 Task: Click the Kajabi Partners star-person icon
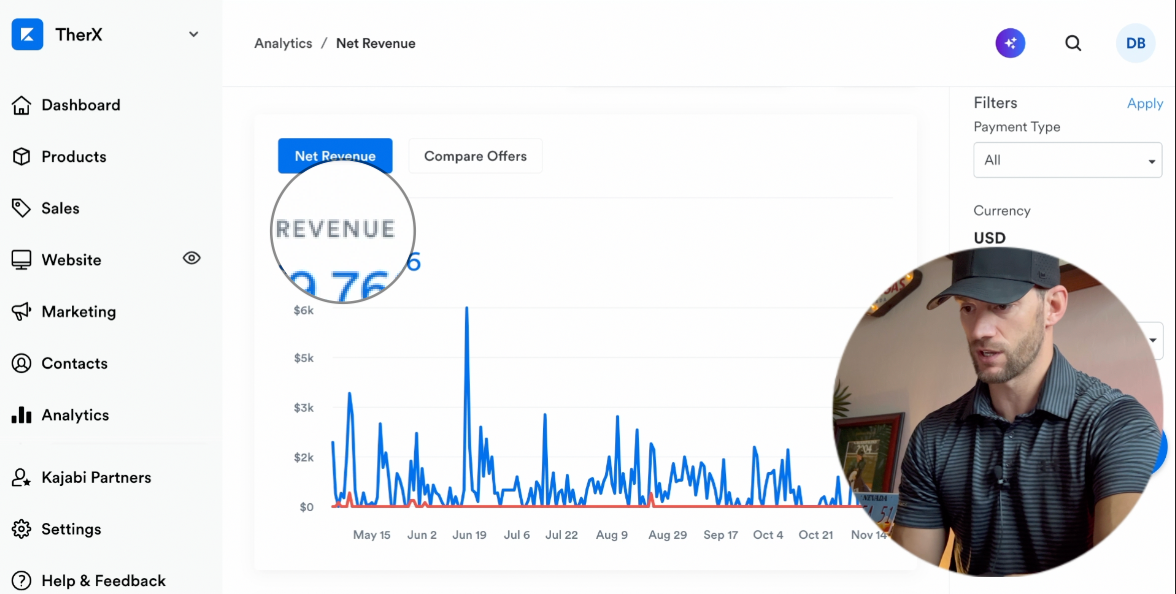tap(21, 477)
